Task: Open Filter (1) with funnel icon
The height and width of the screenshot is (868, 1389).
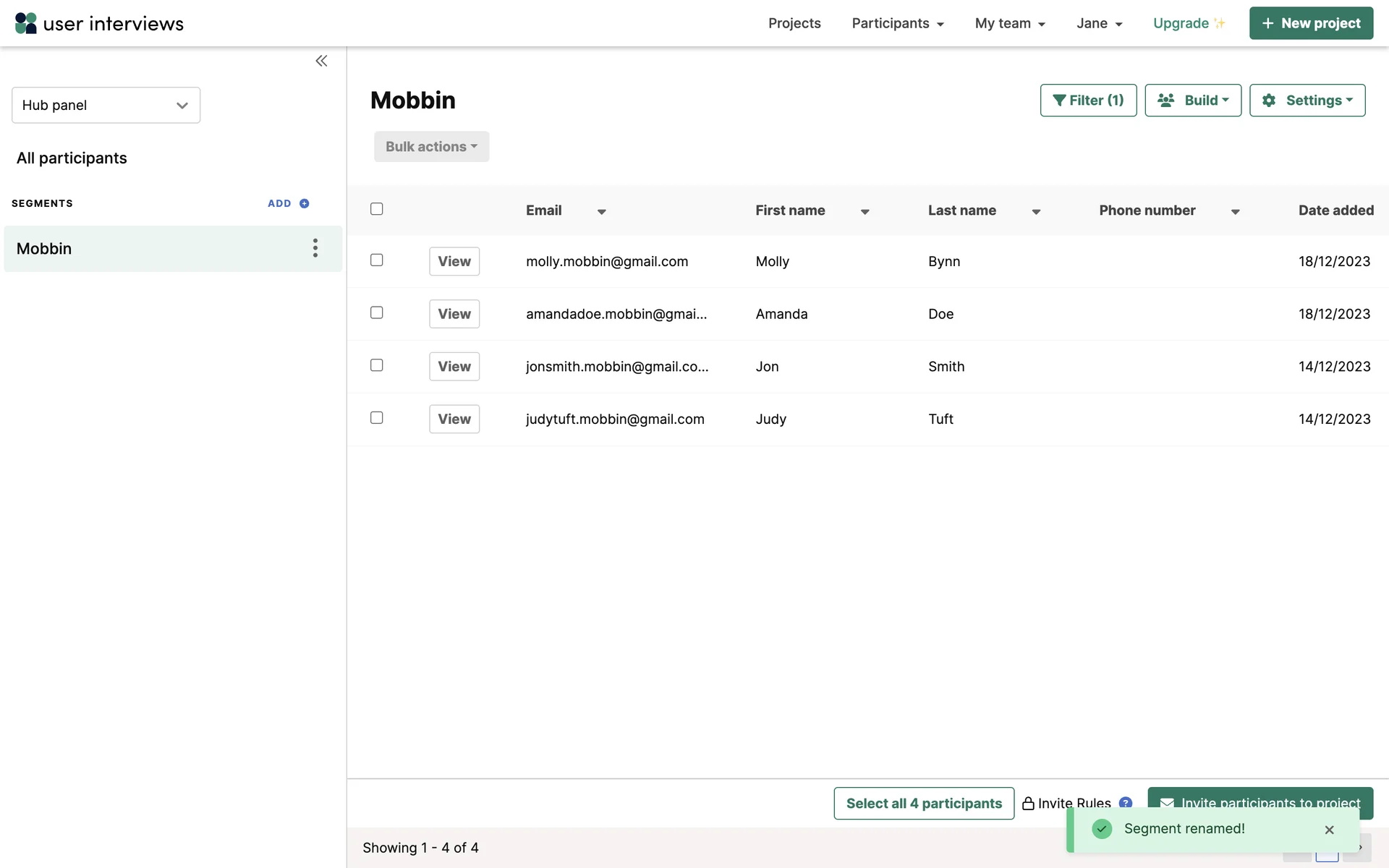Action: (x=1088, y=101)
